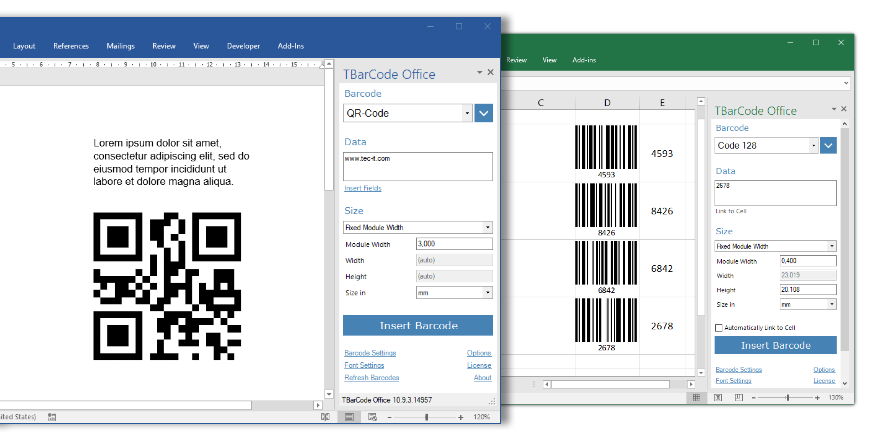Select Print Layout view icon in Word
This screenshot has width=880, height=440.
[x=349, y=417]
